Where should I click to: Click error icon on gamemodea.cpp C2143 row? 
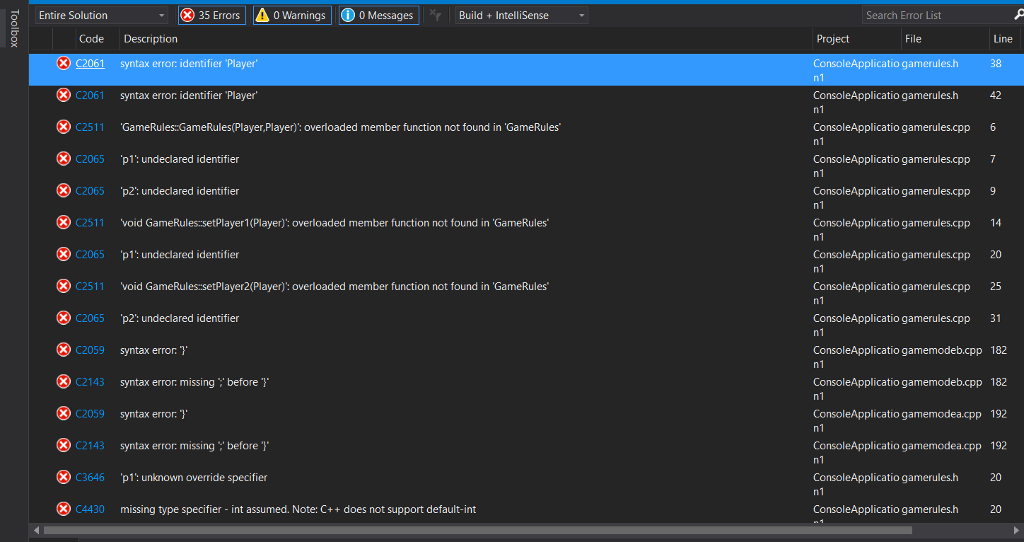pos(63,446)
